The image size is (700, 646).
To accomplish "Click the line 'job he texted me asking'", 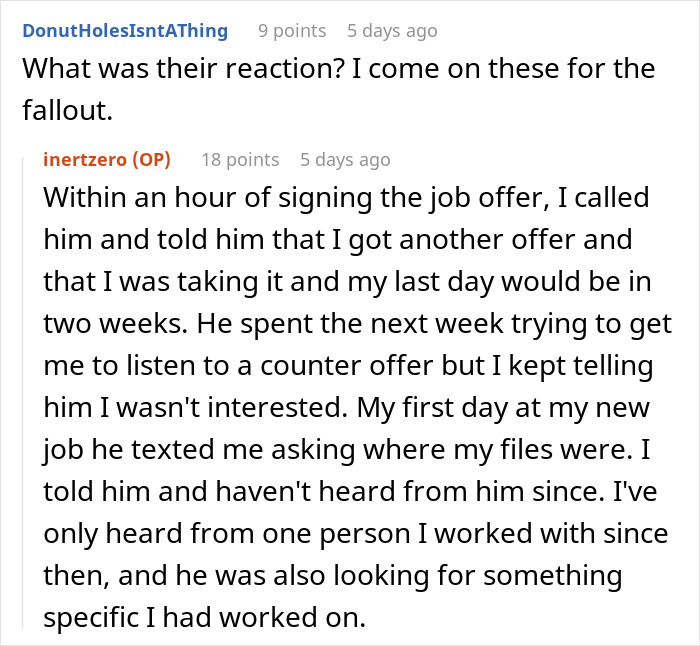I will (346, 450).
